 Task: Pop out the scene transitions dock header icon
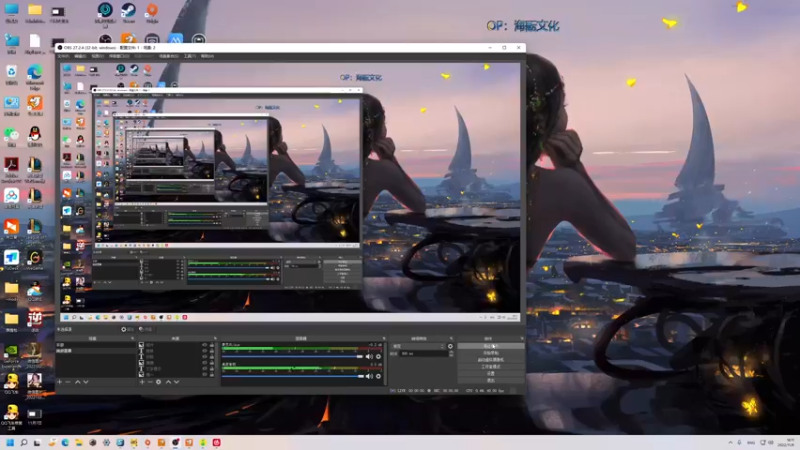point(451,338)
